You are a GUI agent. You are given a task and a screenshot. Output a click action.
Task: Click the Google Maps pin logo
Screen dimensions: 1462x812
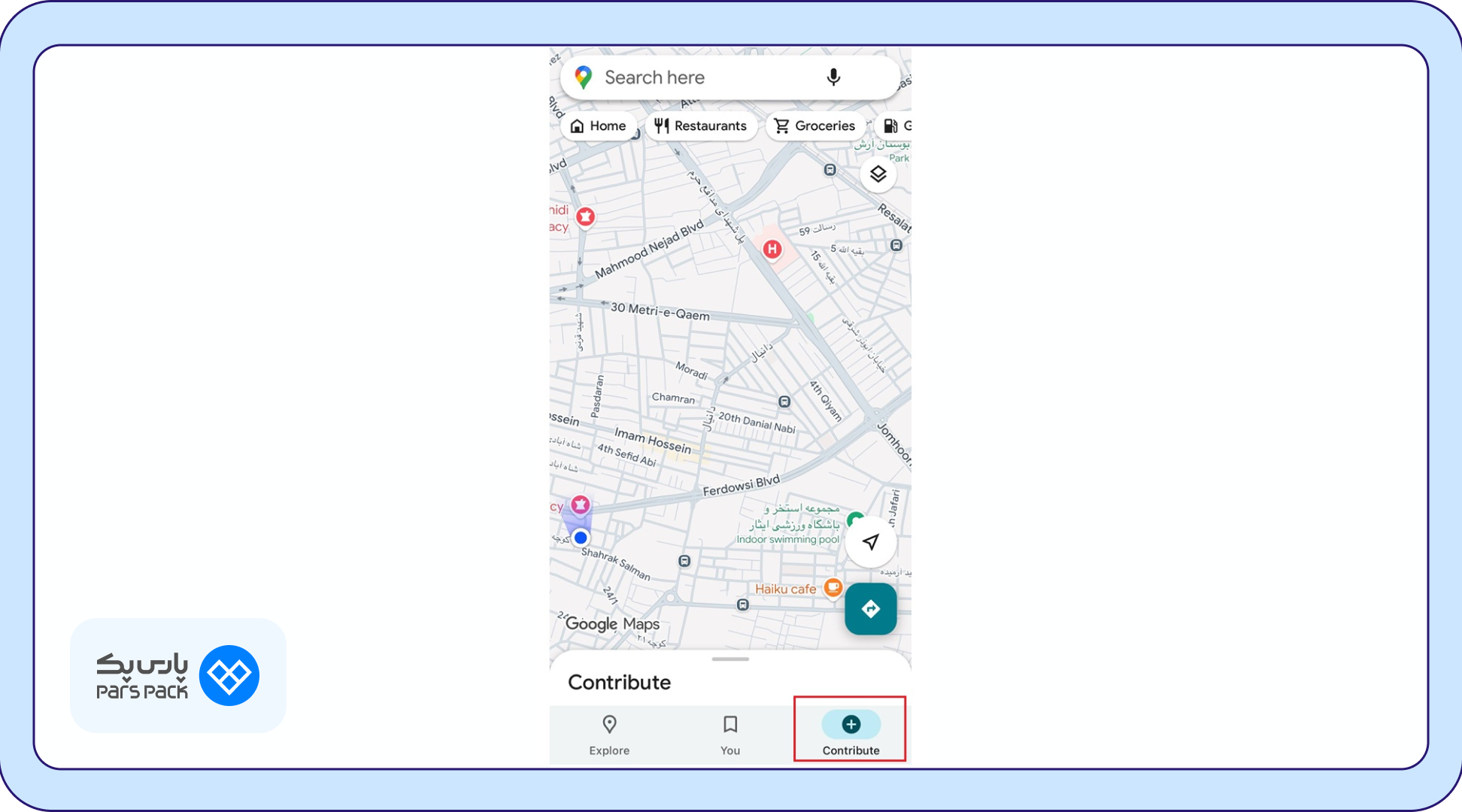(584, 77)
